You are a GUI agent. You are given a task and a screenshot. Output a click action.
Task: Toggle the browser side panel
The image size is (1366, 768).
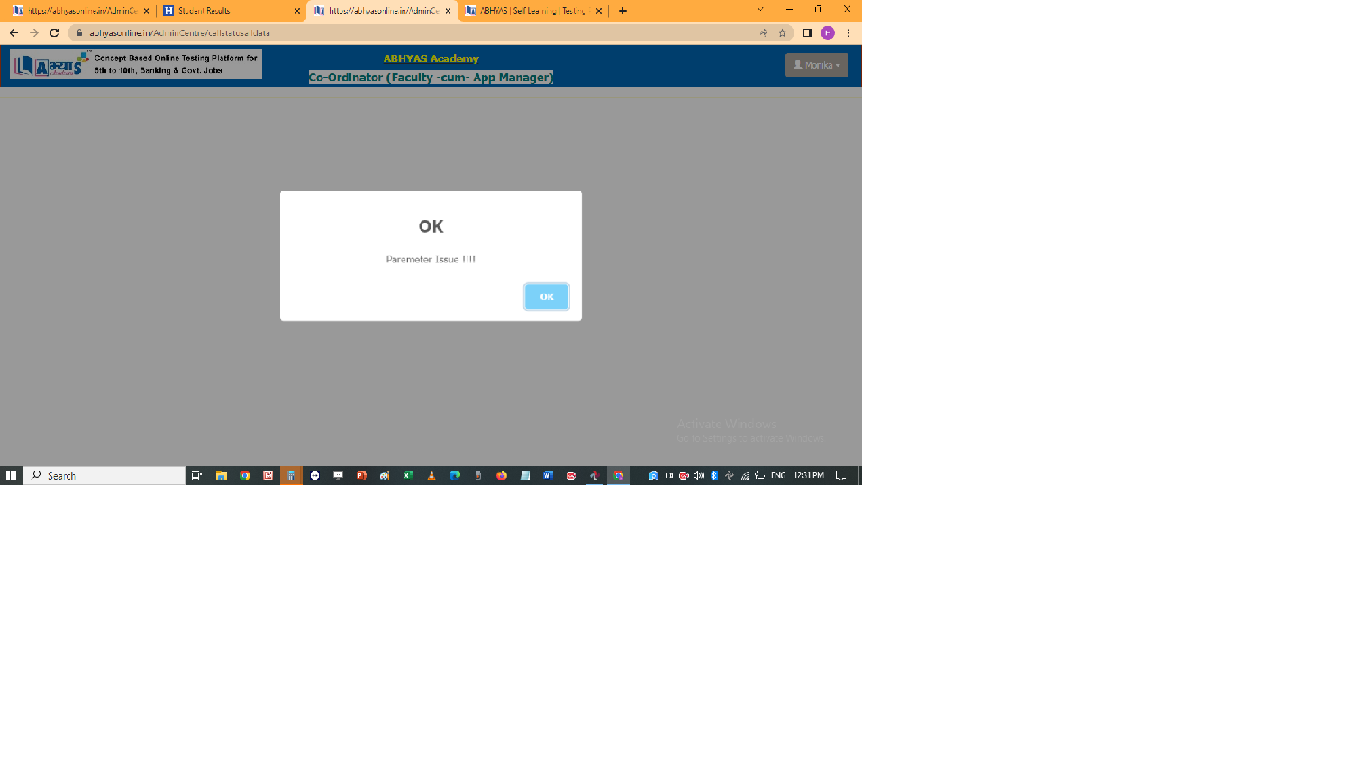[x=807, y=33]
